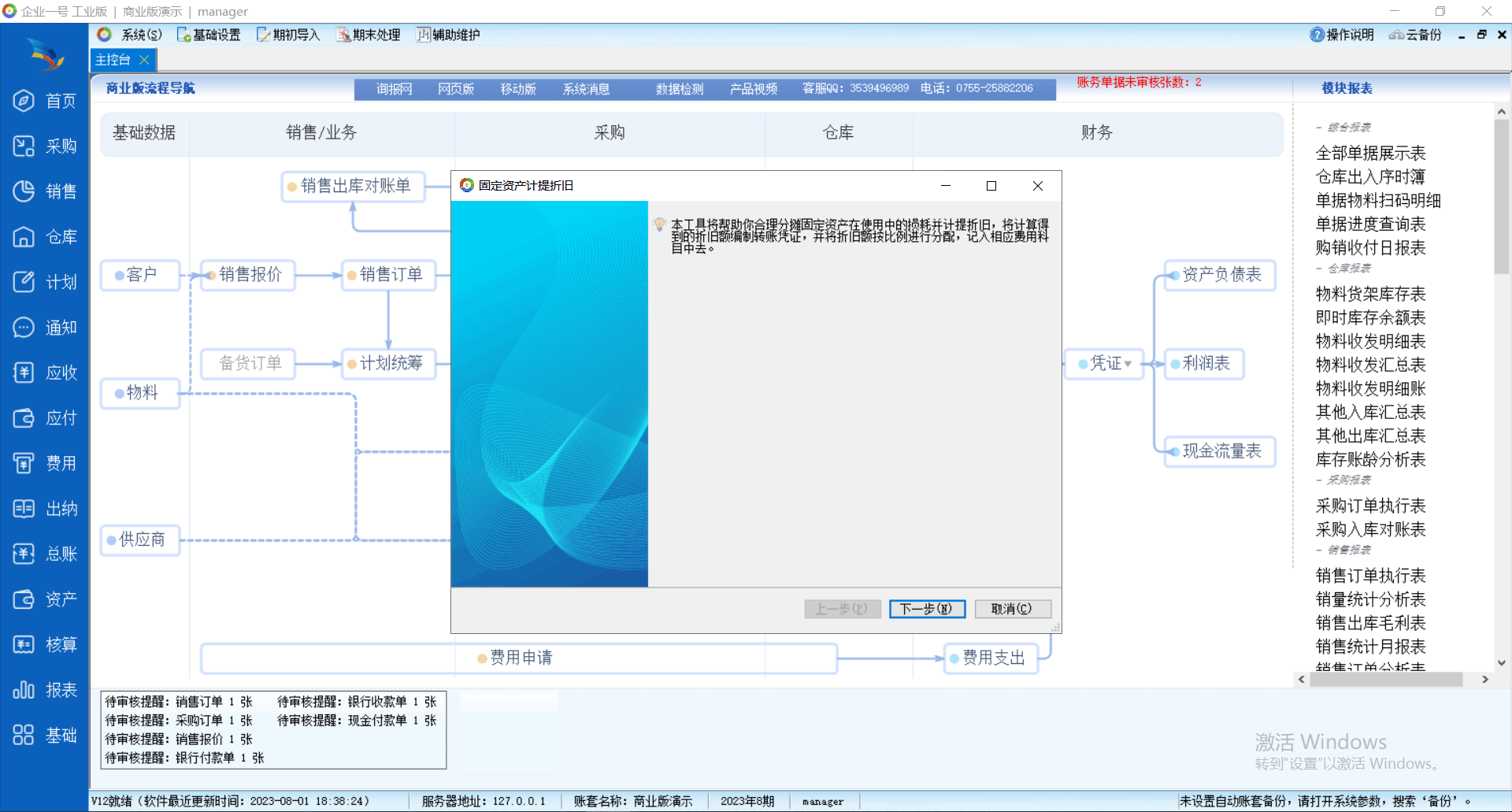Expand the 凭证 dropdown arrow
Image resolution: width=1512 pixels, height=812 pixels.
(x=1128, y=364)
